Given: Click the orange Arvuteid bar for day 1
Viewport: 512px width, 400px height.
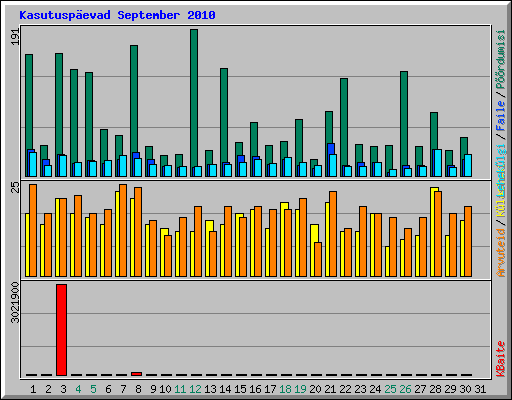Looking at the screenshot, I should [33, 230].
